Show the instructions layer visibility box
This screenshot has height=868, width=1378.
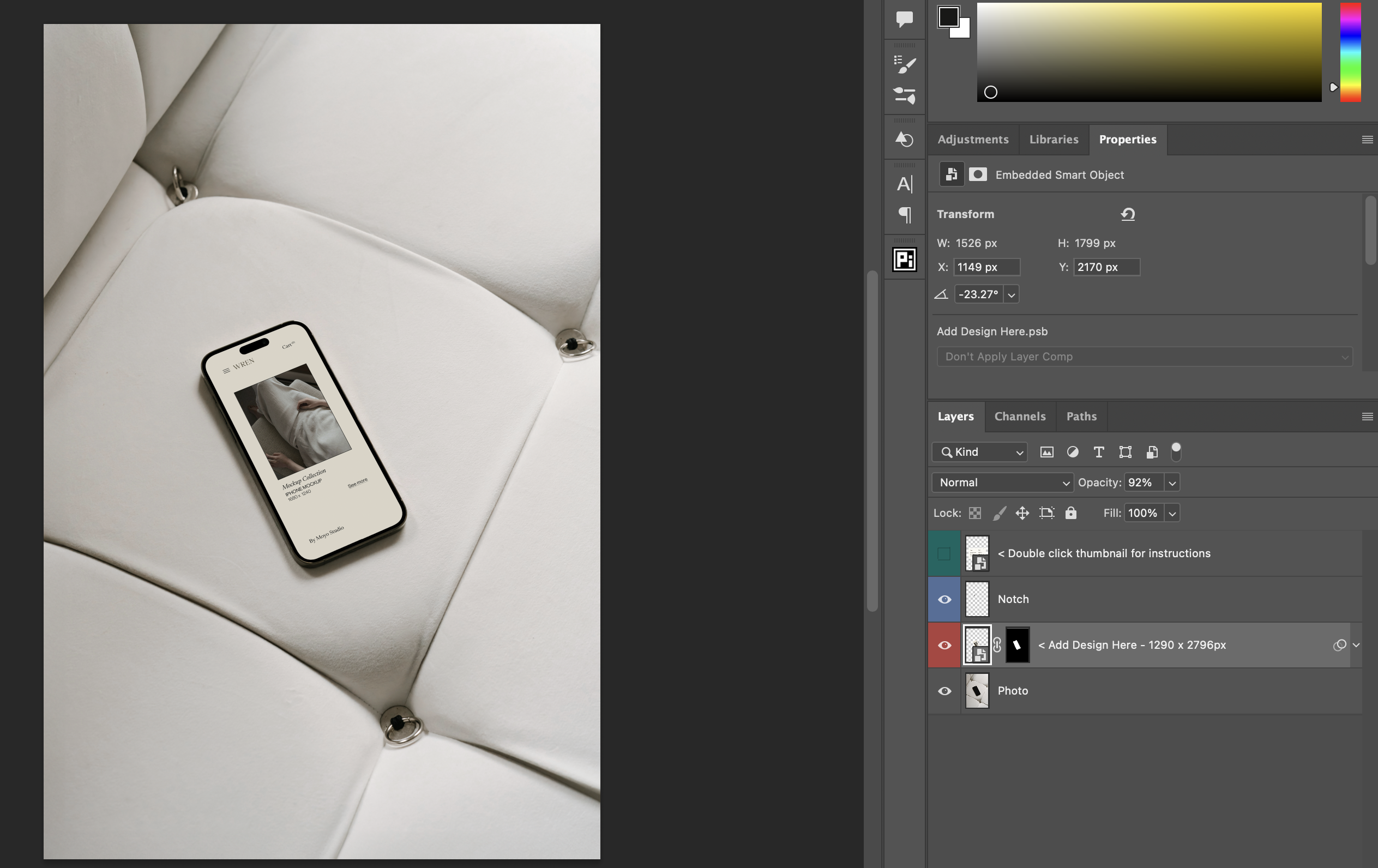tap(944, 553)
